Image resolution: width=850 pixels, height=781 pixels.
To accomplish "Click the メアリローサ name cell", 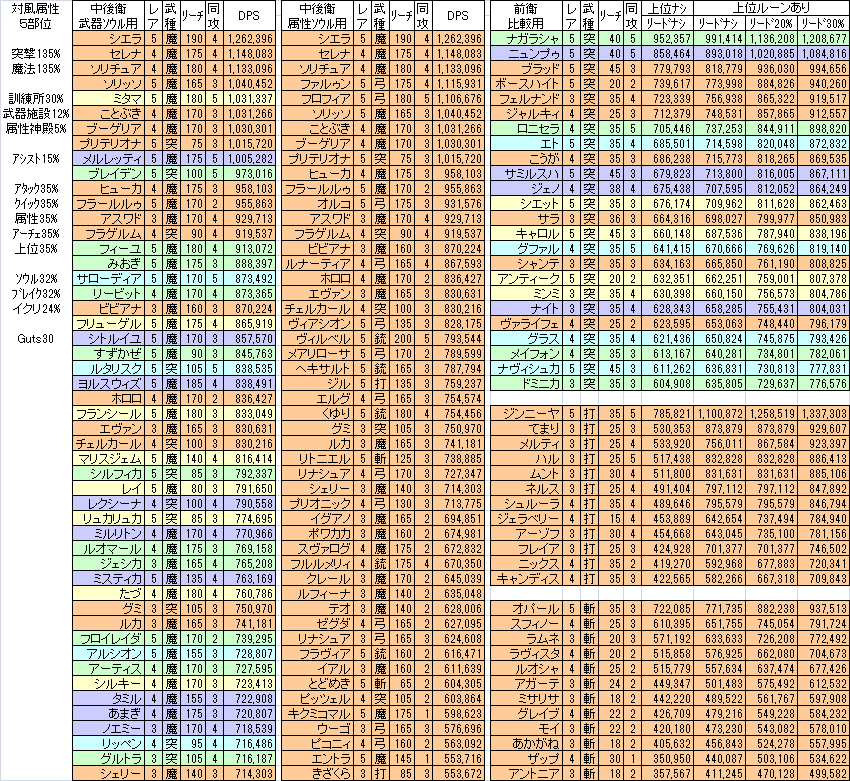I will tap(318, 353).
